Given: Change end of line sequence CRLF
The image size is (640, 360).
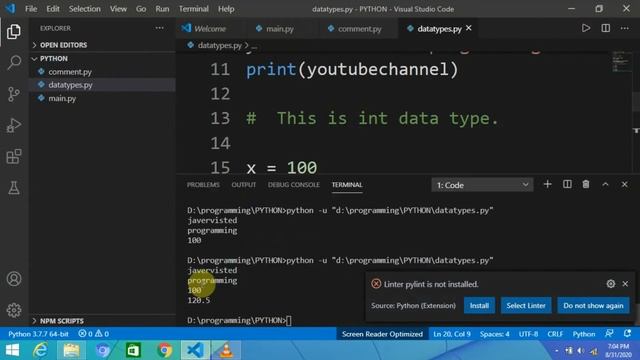Looking at the screenshot, I should click(x=555, y=333).
